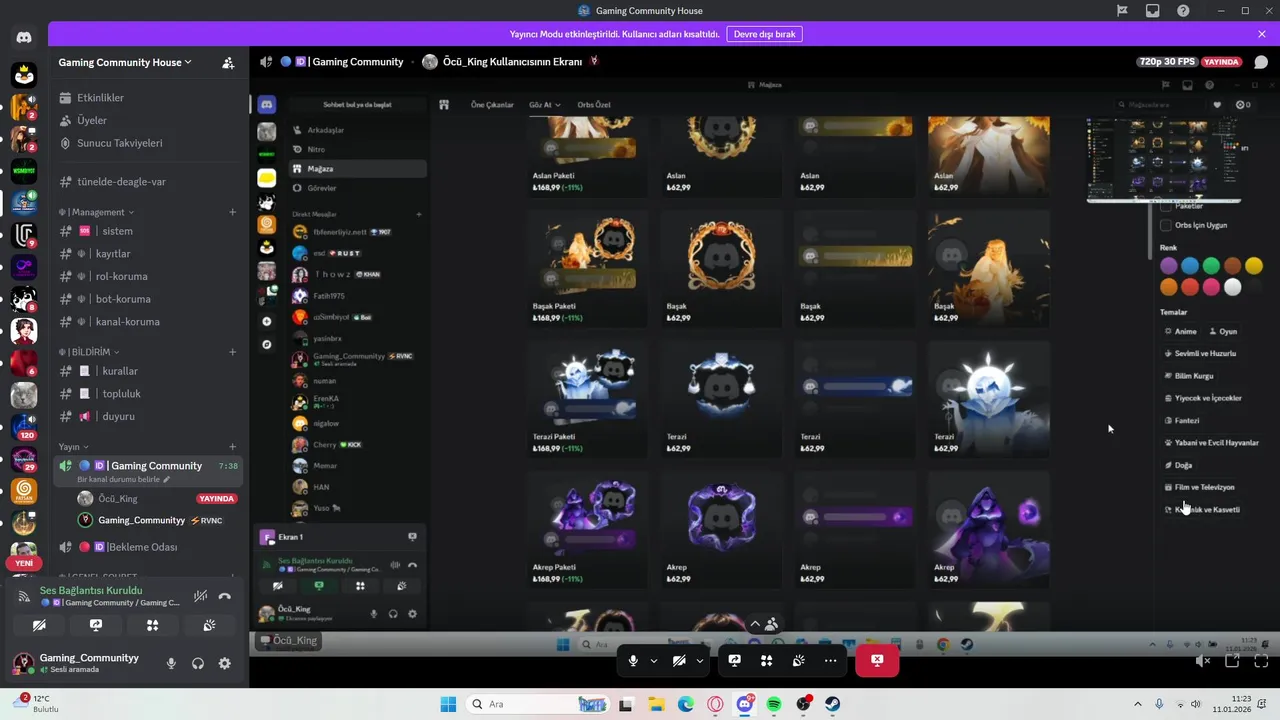The width and height of the screenshot is (1280, 720).
Task: Open the chat bubble icon beside YAYINDA badge
Action: 1261,62
